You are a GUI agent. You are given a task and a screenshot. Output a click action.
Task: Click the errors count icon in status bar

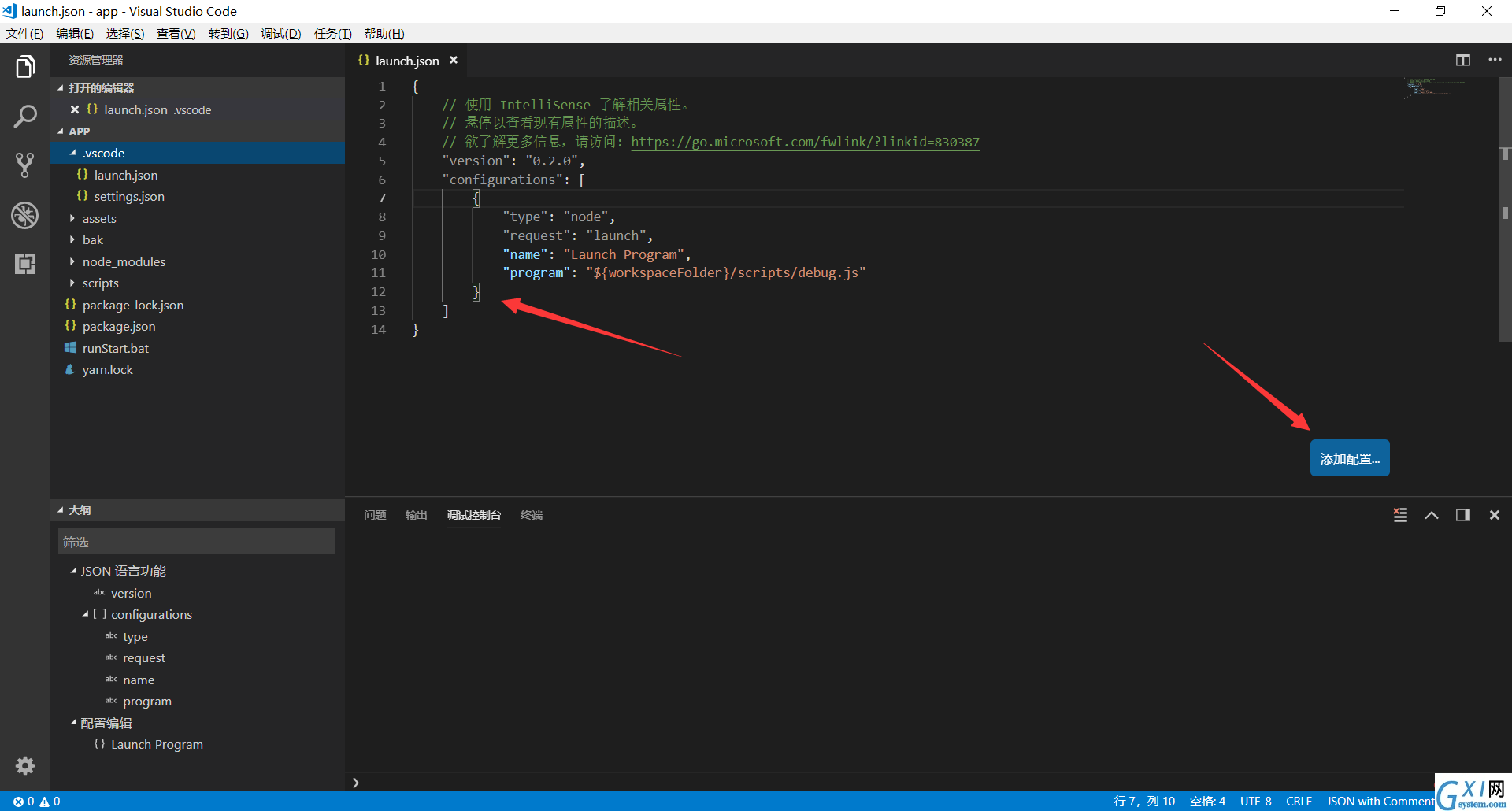coord(24,802)
